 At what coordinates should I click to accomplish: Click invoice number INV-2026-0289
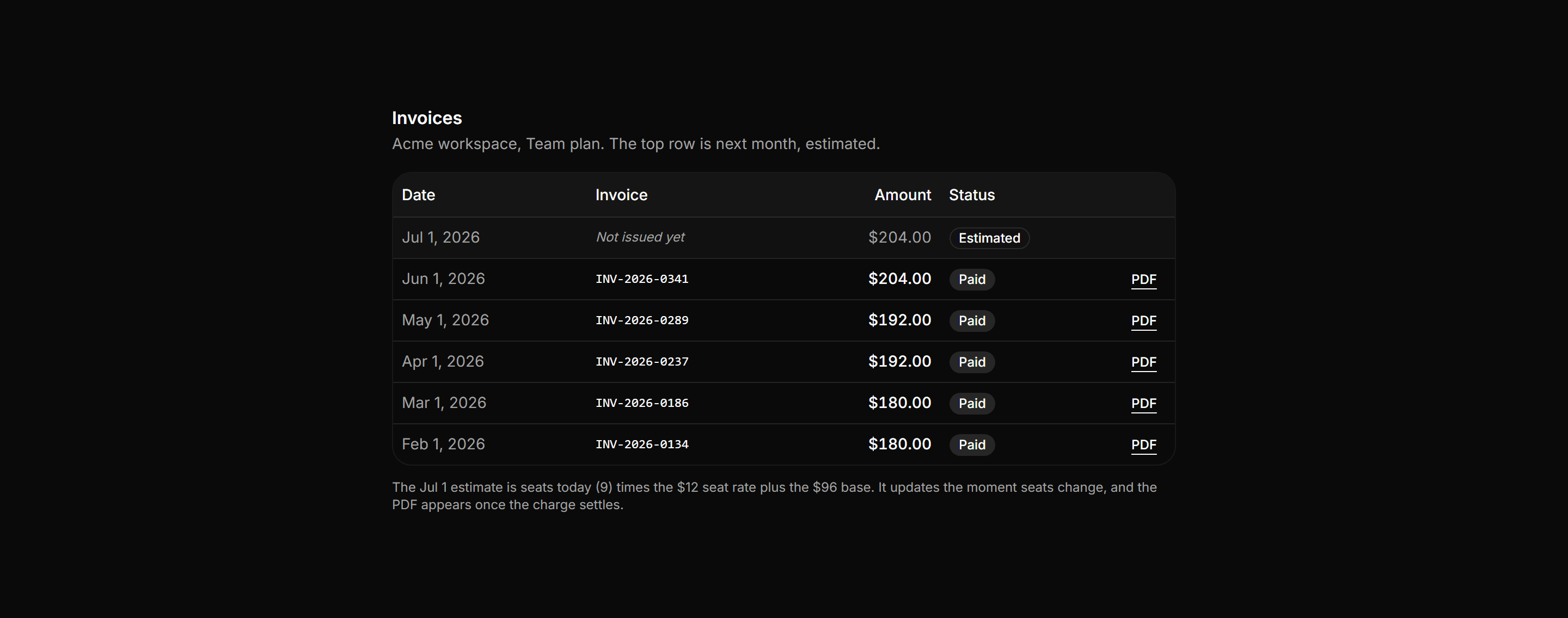642,320
